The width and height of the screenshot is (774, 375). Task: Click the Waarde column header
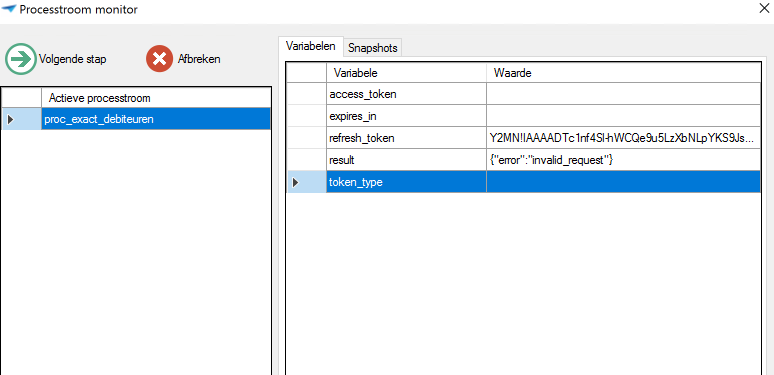[x=623, y=73]
